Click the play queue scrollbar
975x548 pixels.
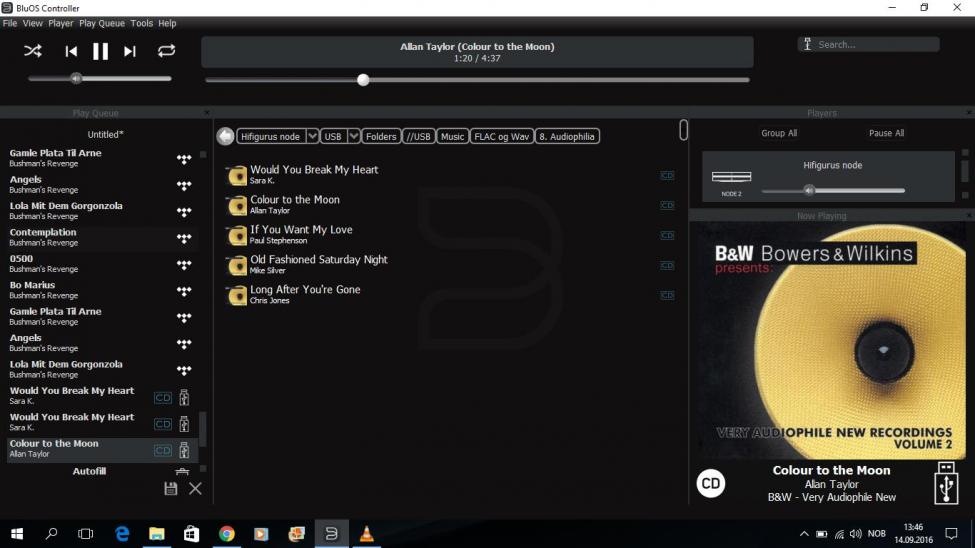coord(202,428)
